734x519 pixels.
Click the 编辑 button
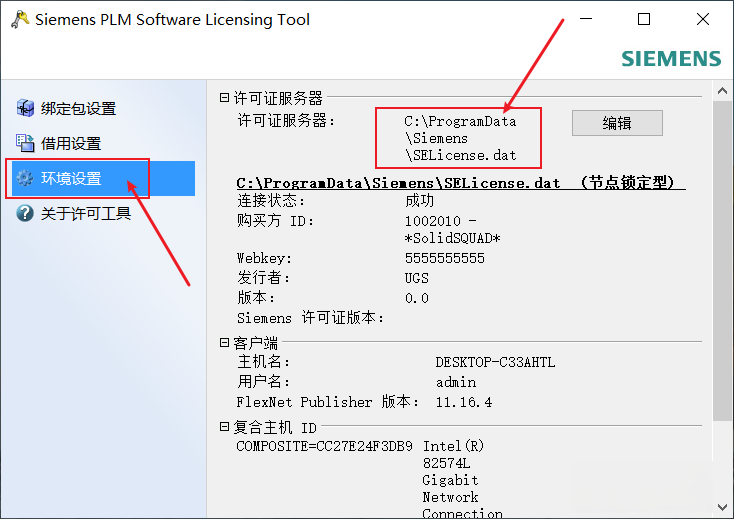click(x=617, y=123)
